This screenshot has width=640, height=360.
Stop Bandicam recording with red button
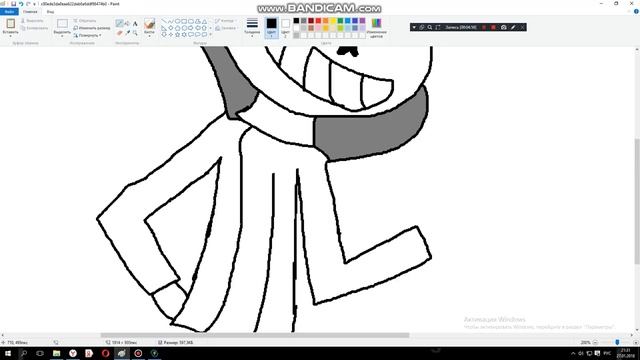(493, 27)
